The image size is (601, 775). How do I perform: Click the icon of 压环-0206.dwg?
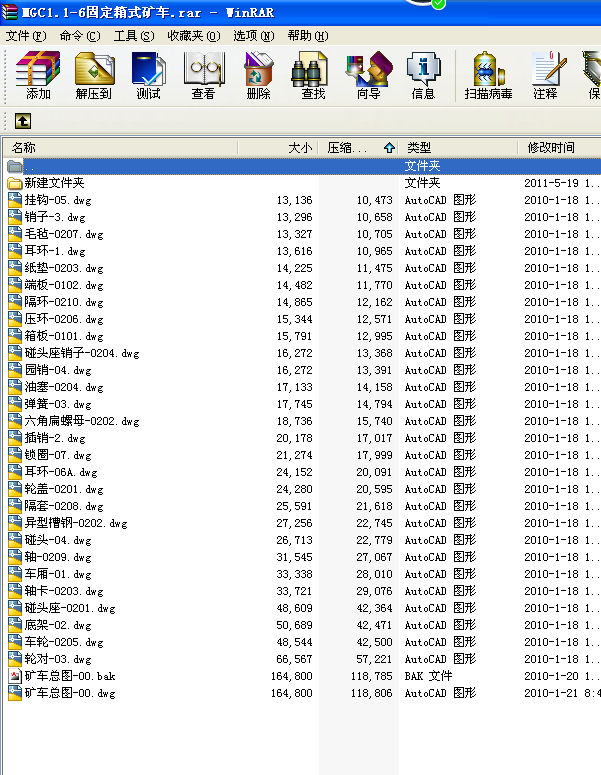(15, 319)
